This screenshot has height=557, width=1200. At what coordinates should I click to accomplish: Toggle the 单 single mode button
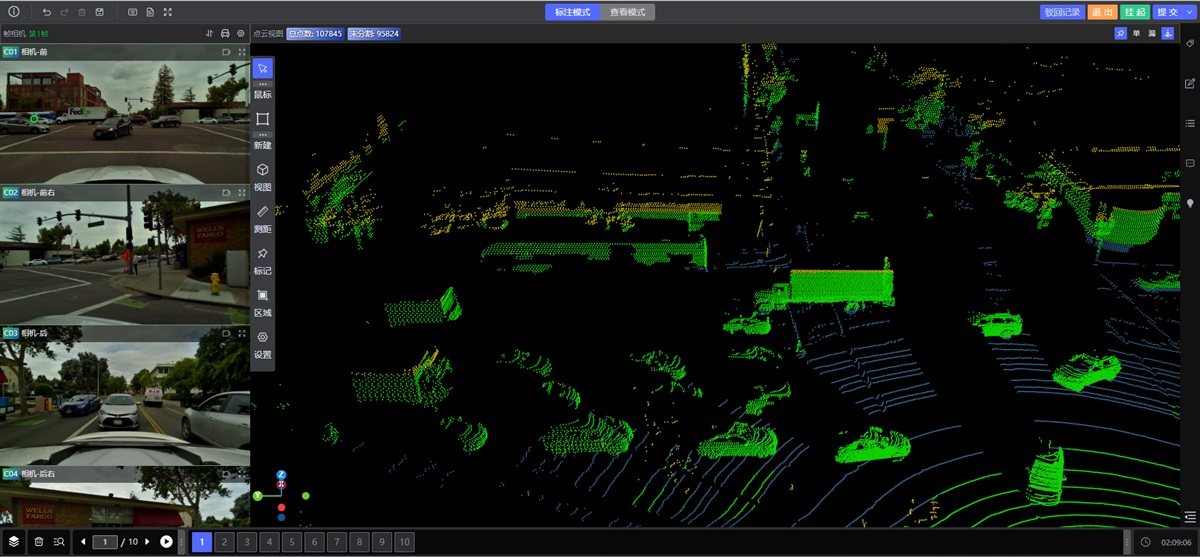tap(1137, 33)
